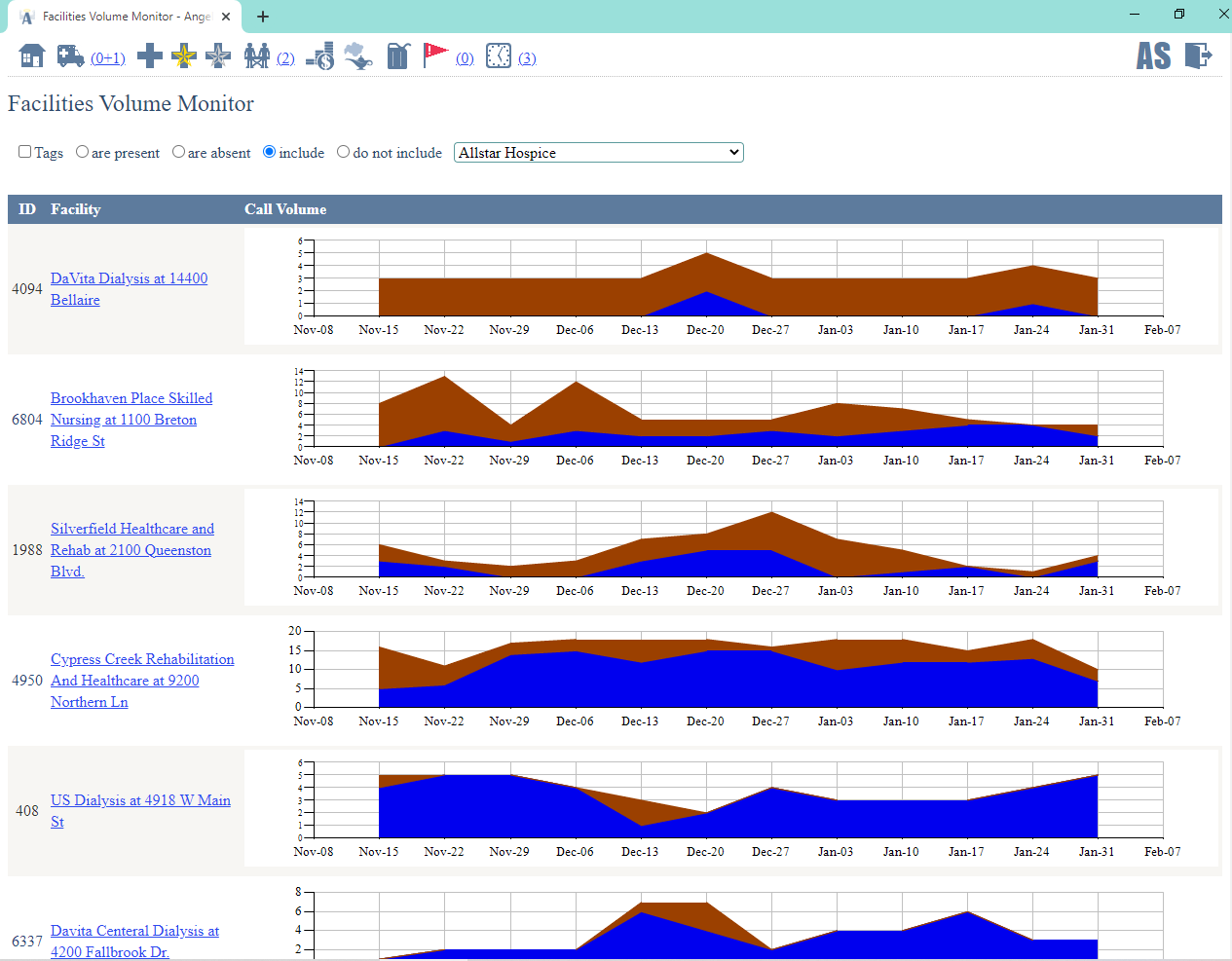
Task: Click the gold star badge icon
Action: 184,56
